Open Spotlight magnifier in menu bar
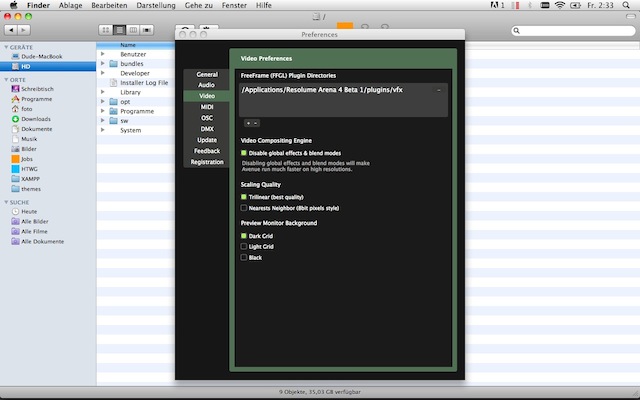 [626, 5]
